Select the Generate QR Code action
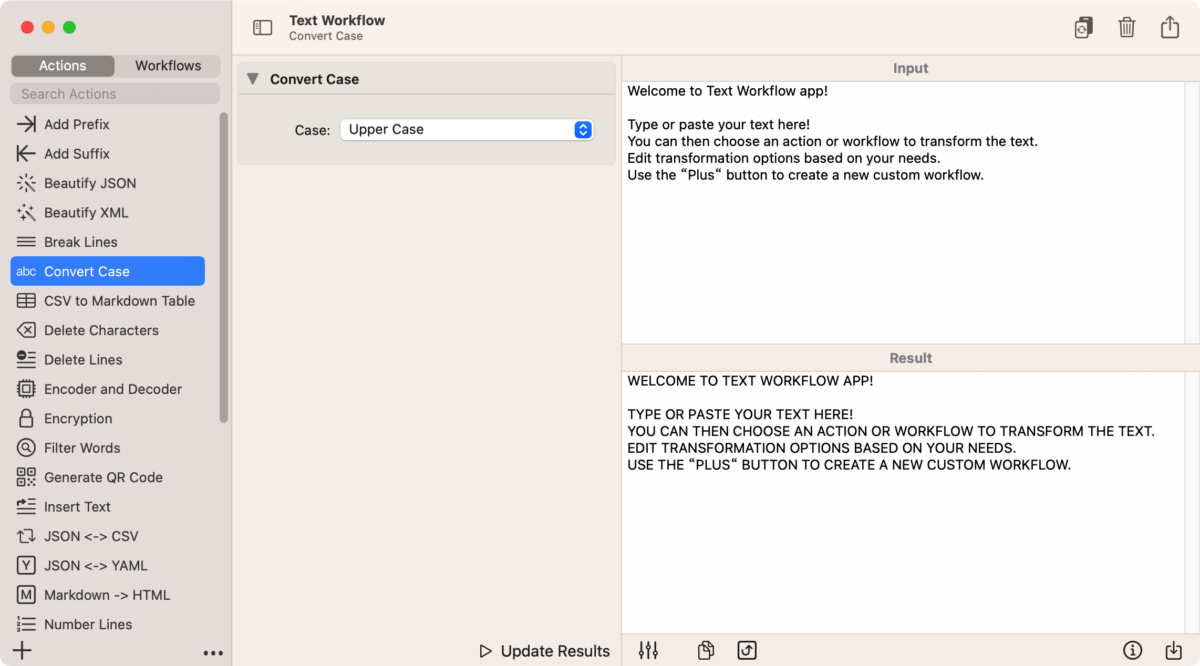 pos(108,477)
